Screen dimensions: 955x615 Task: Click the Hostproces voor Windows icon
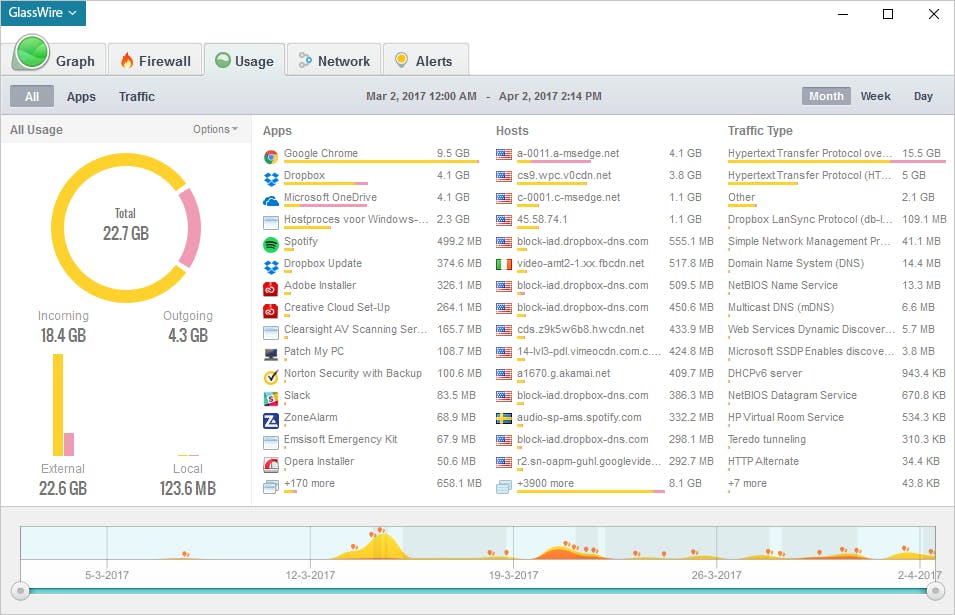[x=271, y=223]
